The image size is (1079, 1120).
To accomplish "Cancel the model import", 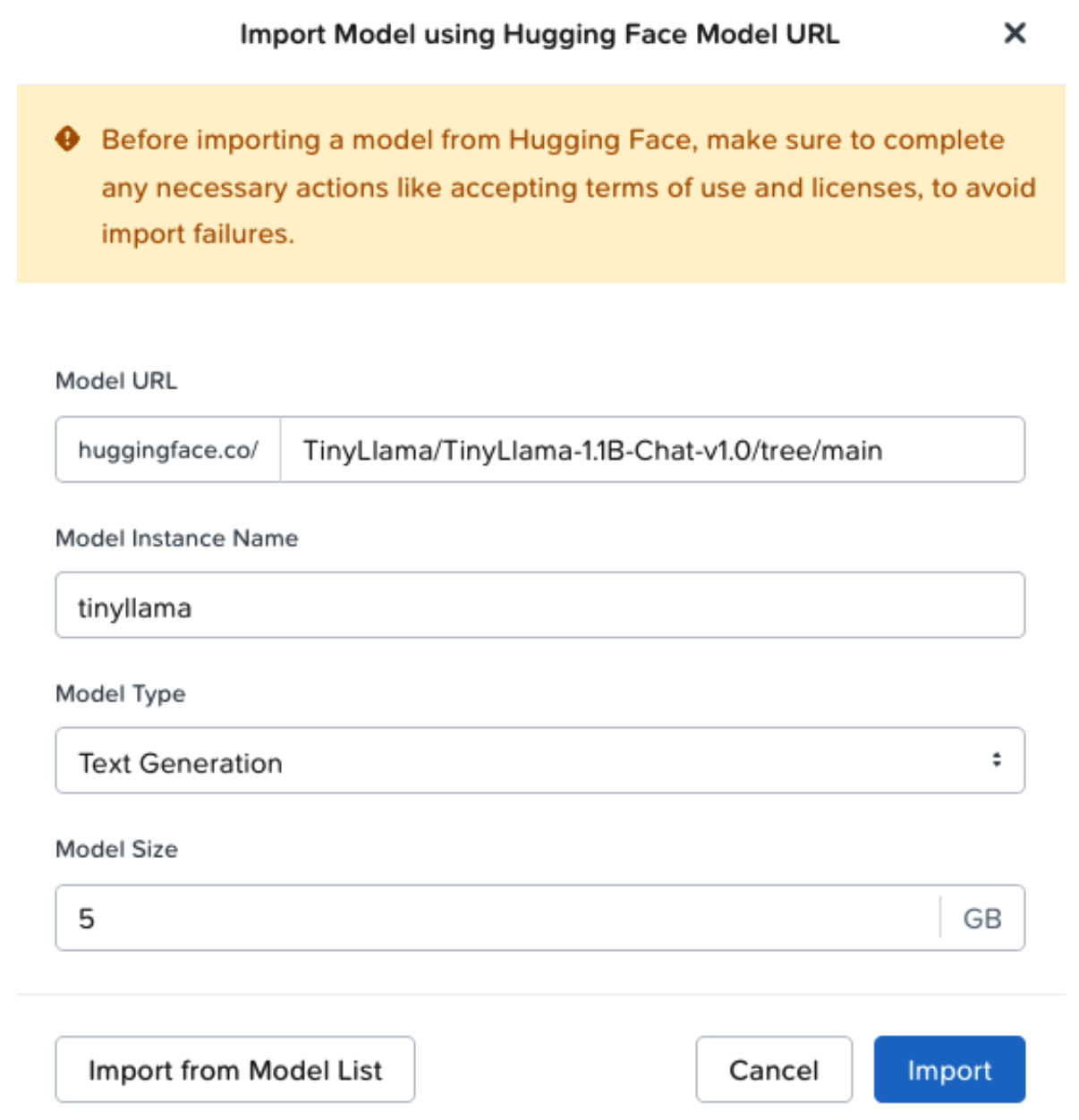I will [x=775, y=1069].
